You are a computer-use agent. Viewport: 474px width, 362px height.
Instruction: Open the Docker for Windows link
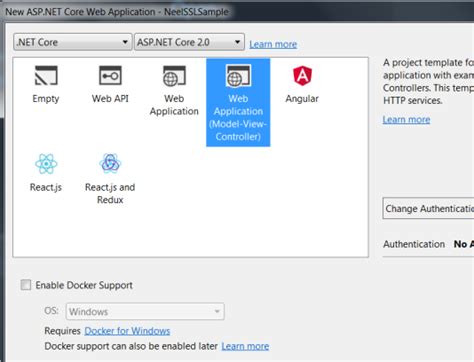click(127, 331)
